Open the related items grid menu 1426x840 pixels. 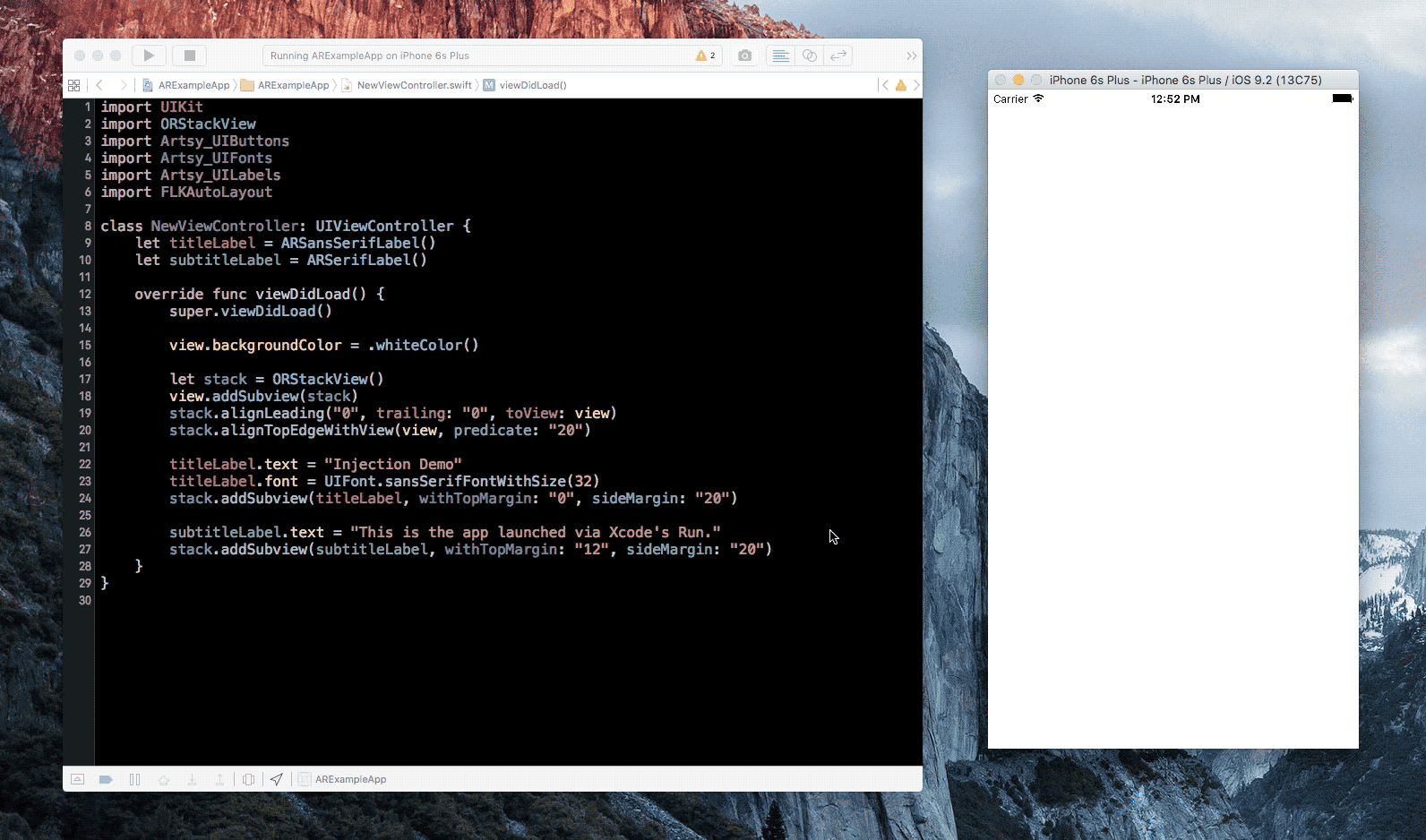74,85
